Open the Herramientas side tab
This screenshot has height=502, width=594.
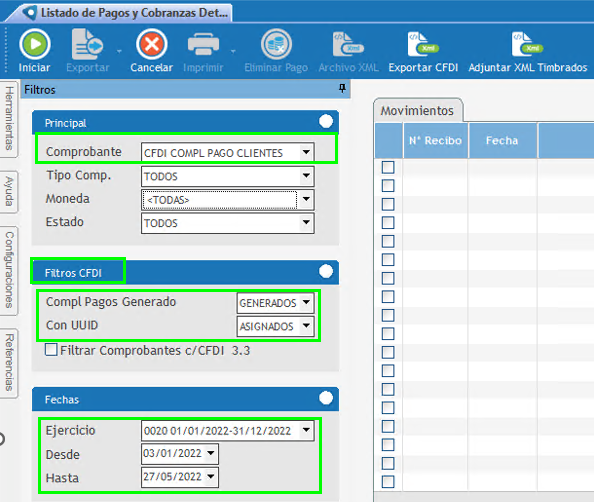click(x=9, y=118)
